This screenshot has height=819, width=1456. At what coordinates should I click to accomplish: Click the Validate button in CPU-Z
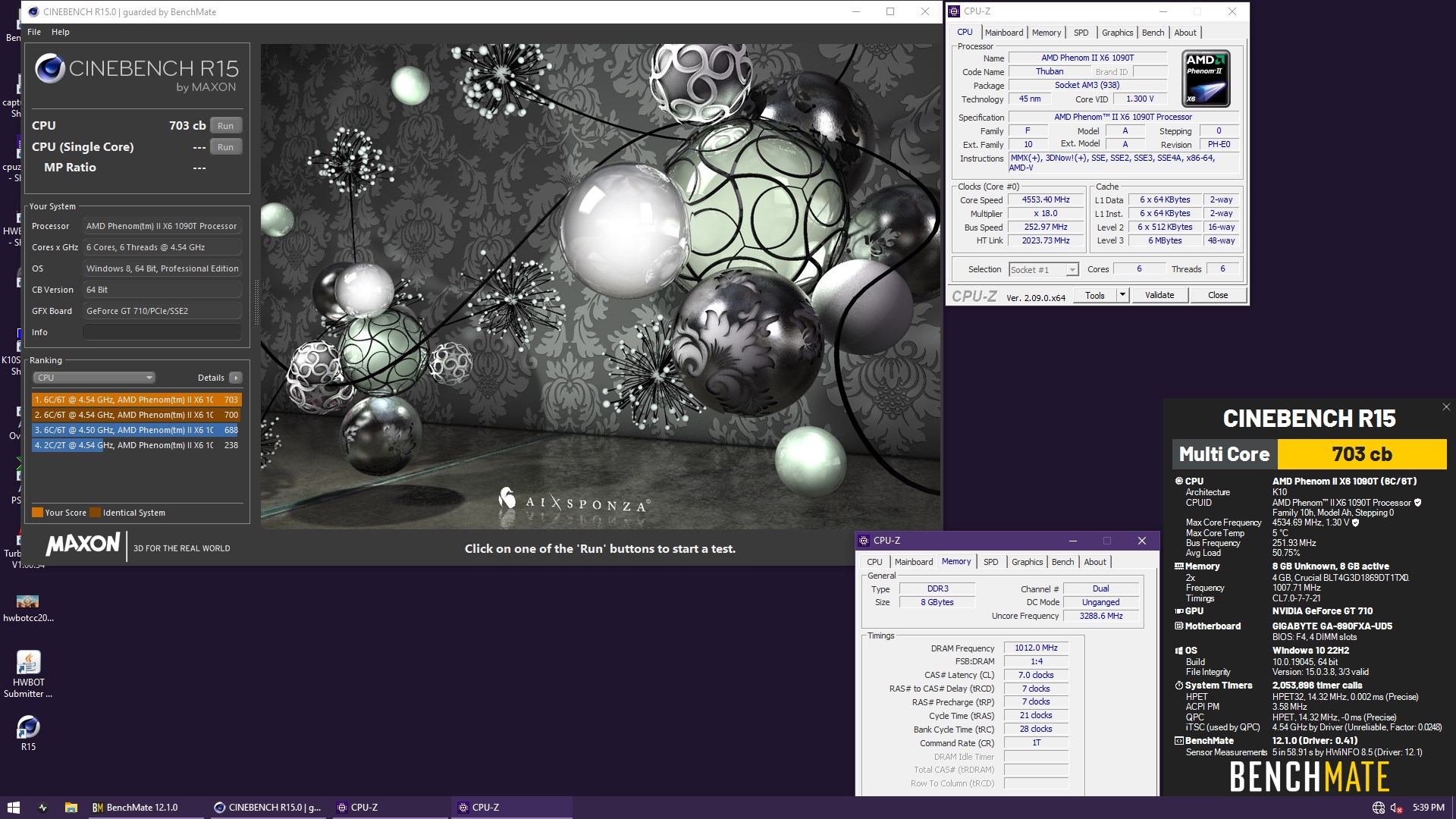click(1159, 296)
